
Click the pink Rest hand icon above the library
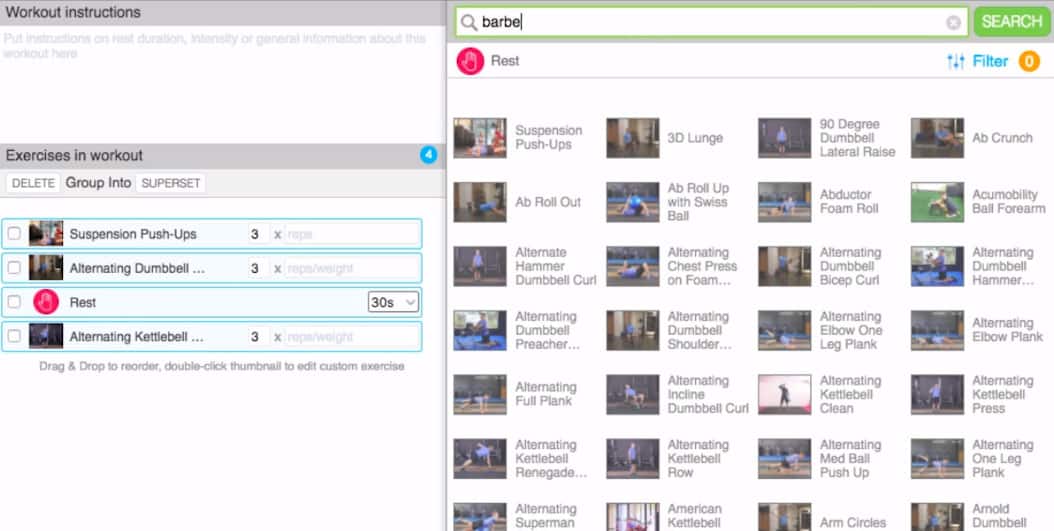tap(470, 61)
